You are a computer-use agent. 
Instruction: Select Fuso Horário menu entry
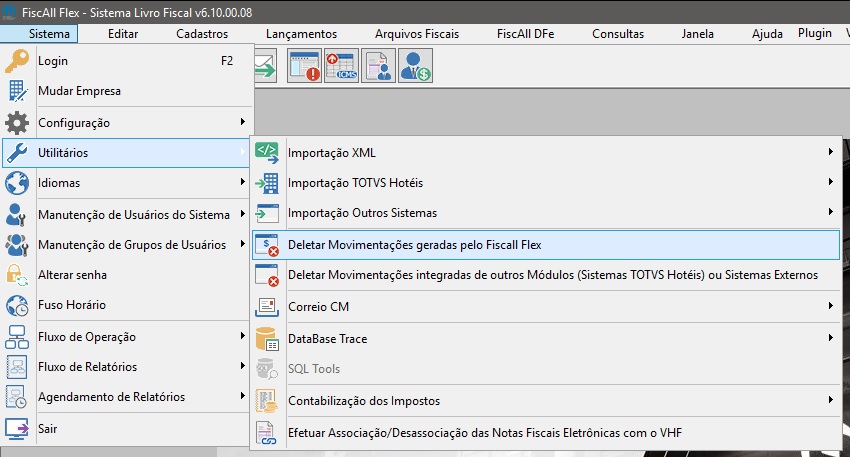click(x=127, y=305)
